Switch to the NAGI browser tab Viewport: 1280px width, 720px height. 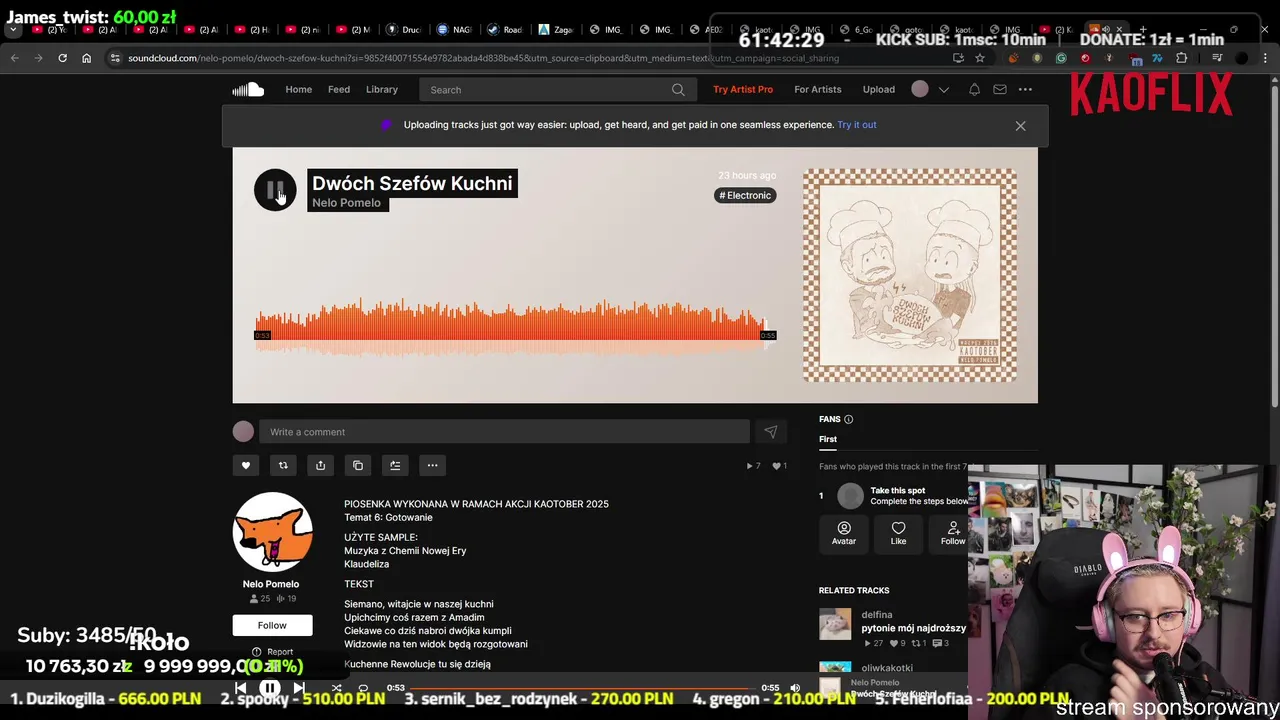tap(455, 30)
